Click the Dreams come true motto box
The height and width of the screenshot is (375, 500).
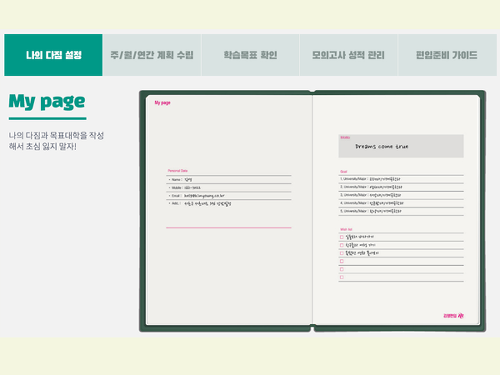(401, 146)
